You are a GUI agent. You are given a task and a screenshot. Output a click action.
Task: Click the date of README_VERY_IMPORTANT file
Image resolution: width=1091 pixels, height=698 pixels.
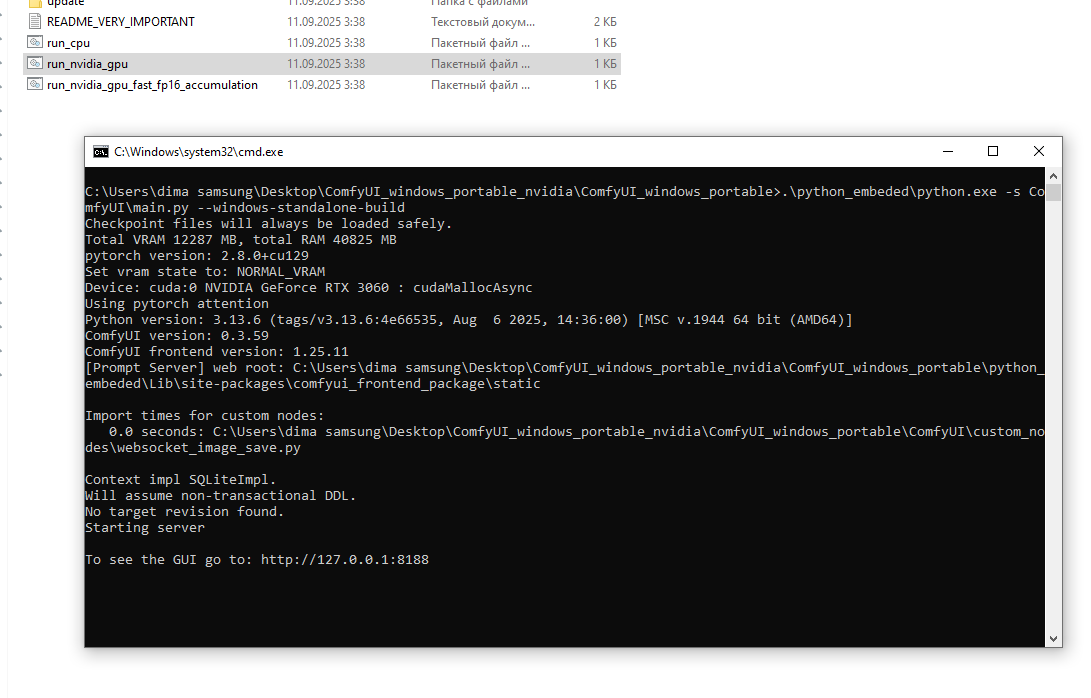[326, 22]
